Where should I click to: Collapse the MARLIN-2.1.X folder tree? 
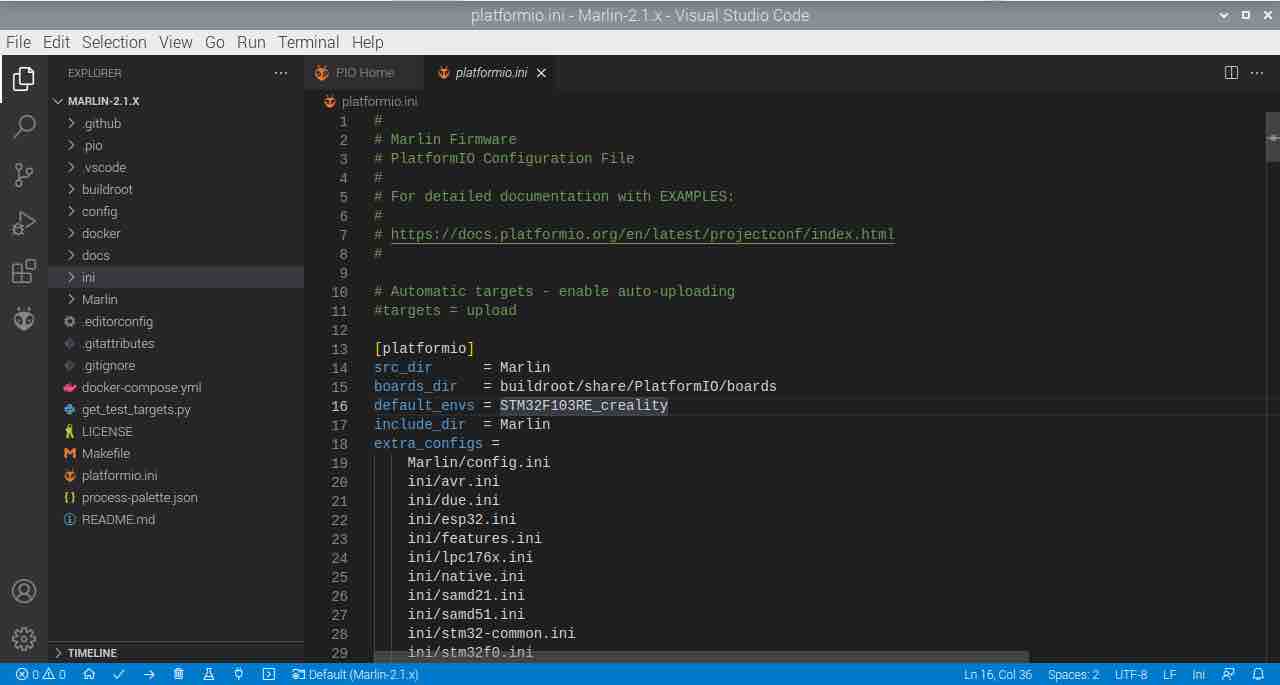tap(57, 100)
